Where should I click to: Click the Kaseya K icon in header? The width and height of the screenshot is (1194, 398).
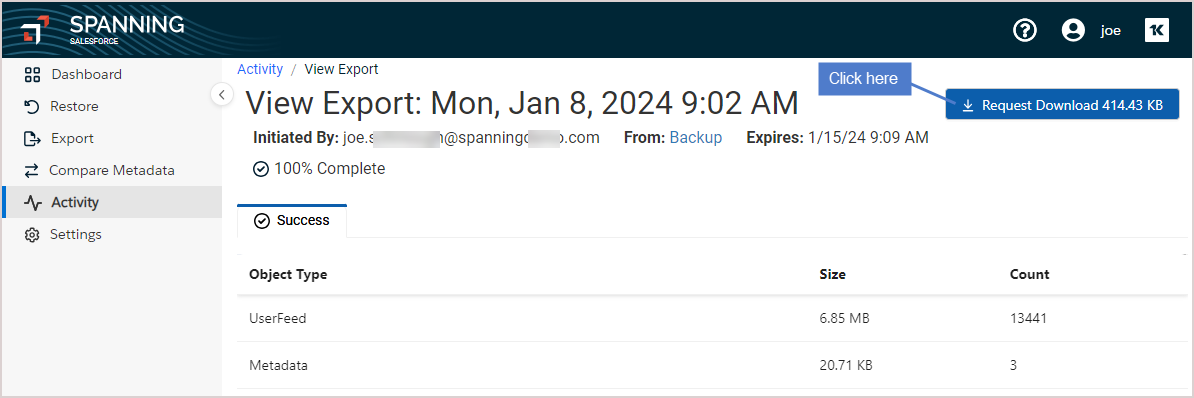(1157, 30)
